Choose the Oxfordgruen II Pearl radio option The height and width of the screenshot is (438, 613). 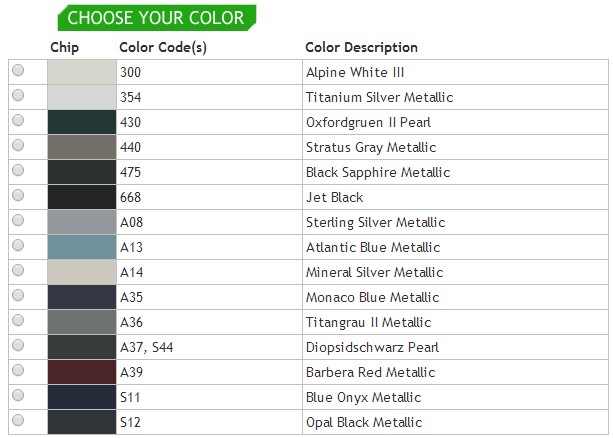coord(18,121)
